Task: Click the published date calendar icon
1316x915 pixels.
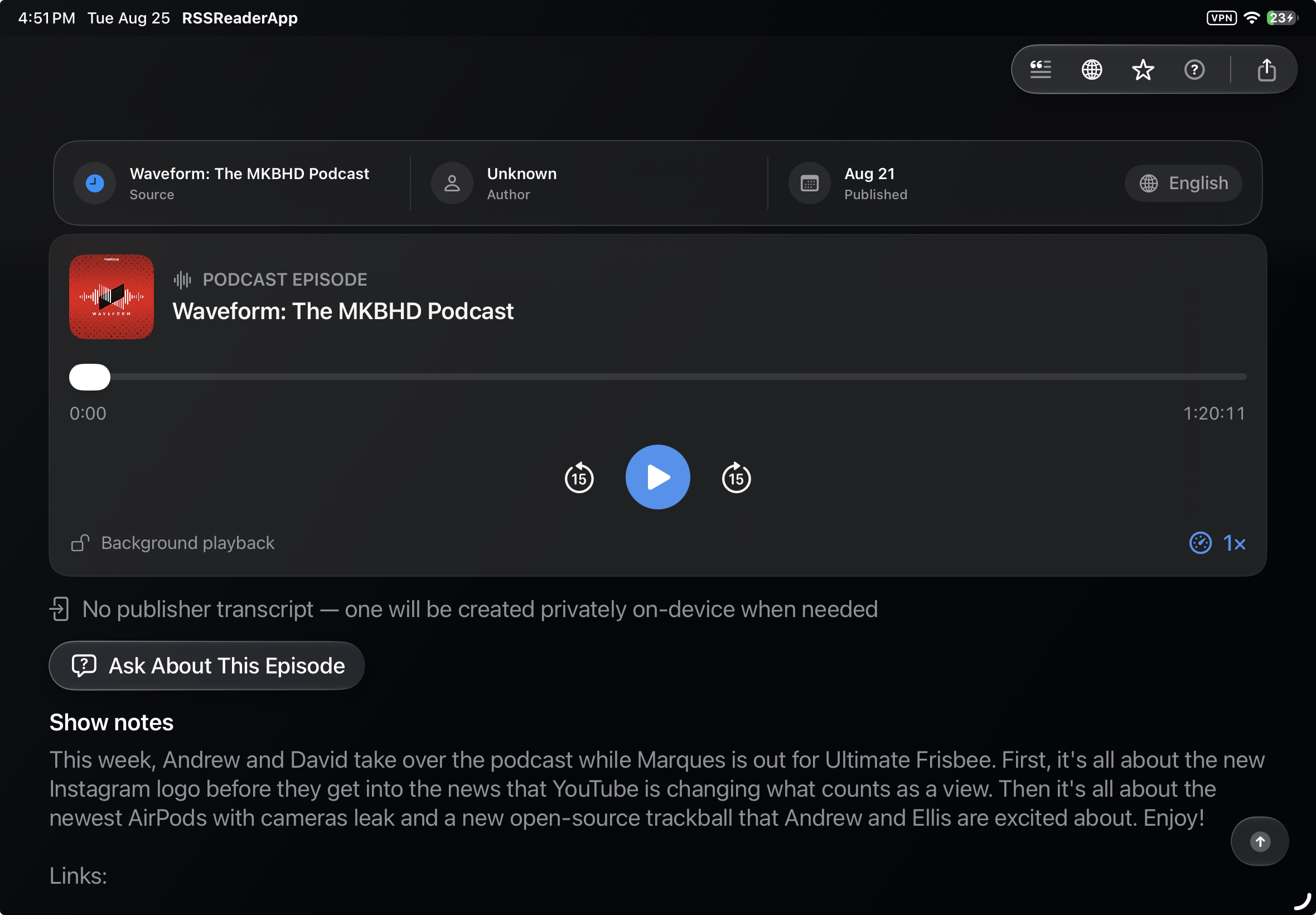Action: tap(810, 184)
